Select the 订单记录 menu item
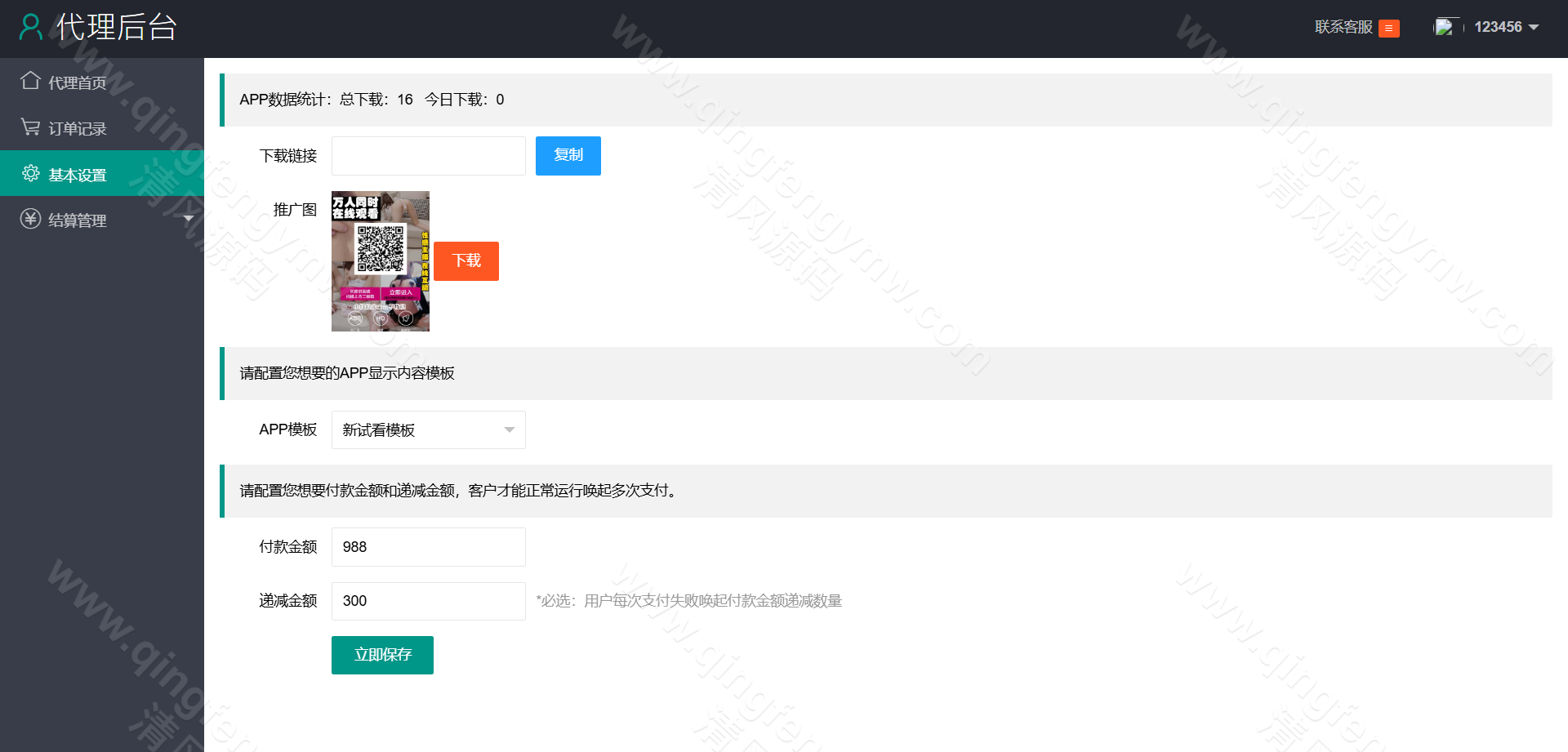This screenshot has width=1568, height=752. pos(76,127)
